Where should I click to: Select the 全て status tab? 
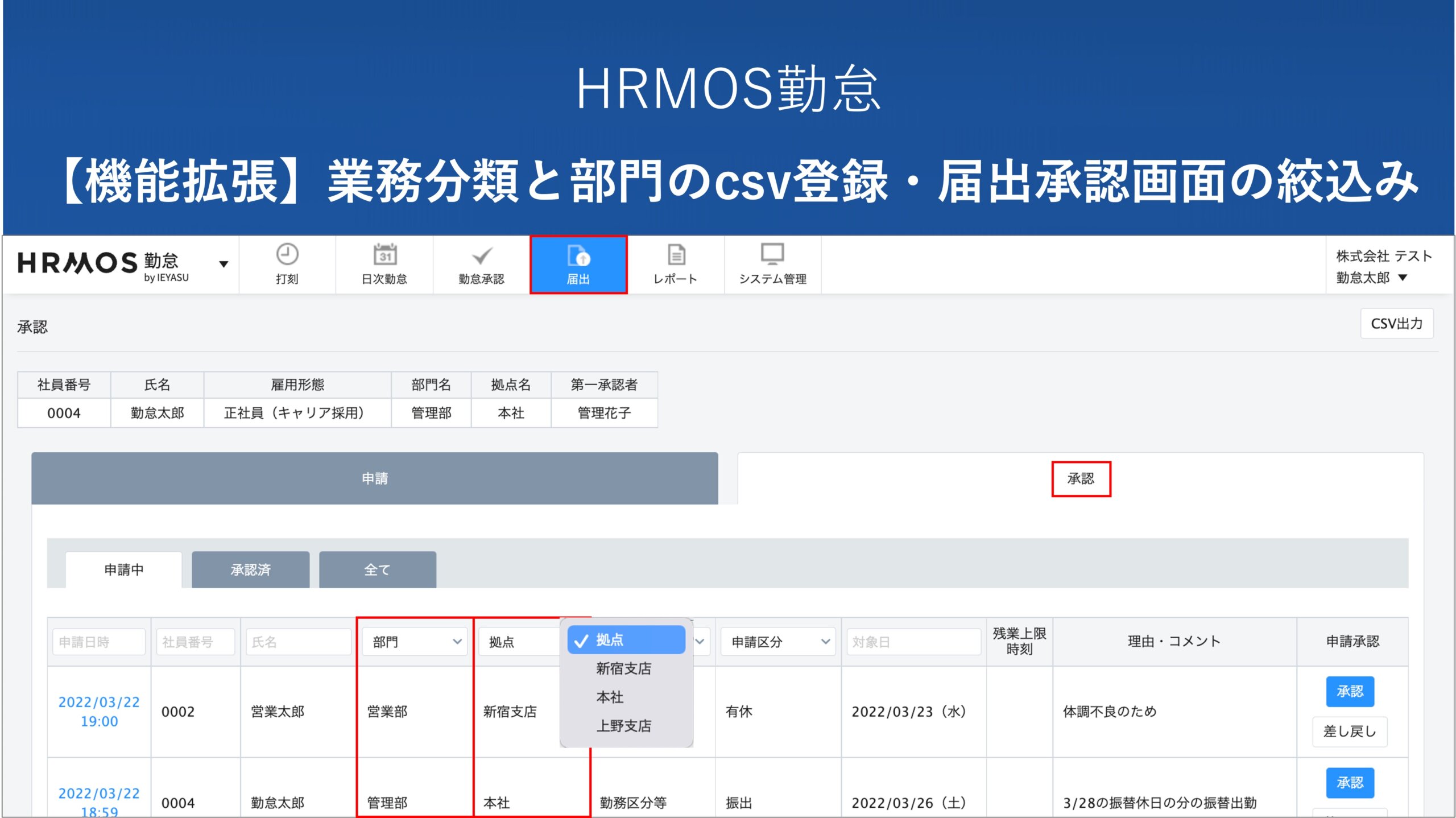[x=377, y=569]
